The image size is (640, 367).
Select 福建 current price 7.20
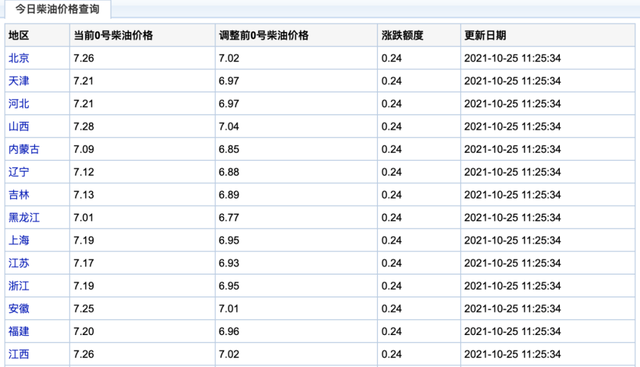(x=84, y=331)
